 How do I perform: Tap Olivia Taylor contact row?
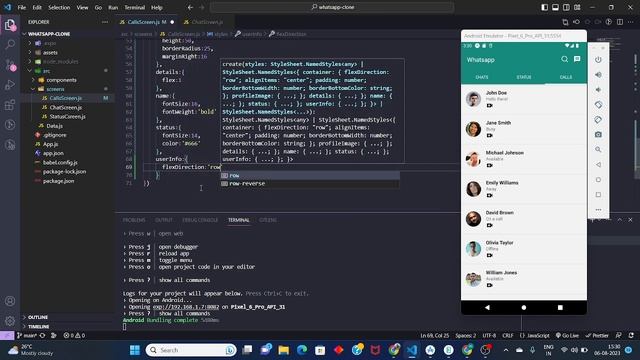[524, 249]
